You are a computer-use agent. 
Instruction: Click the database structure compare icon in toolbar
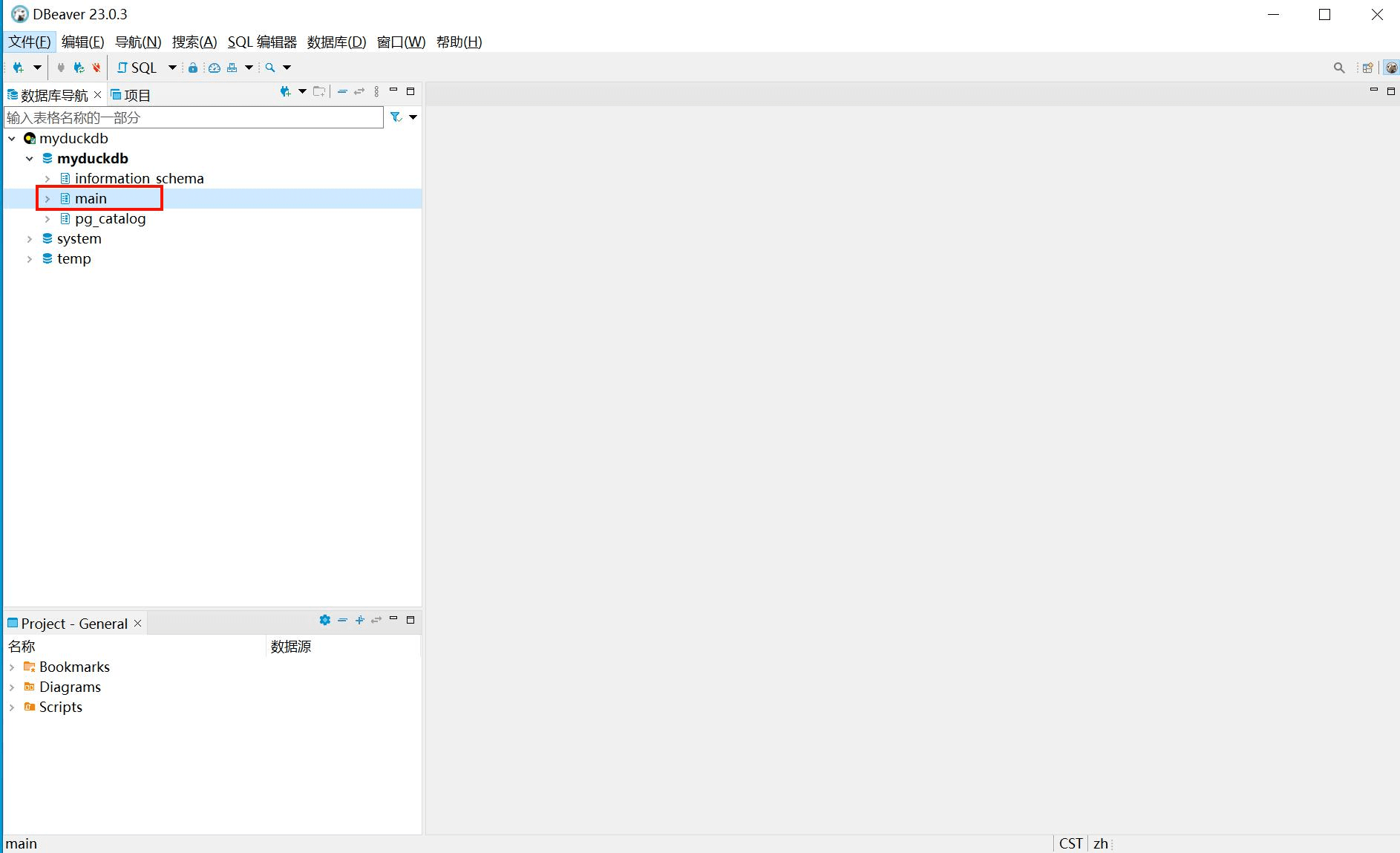pyautogui.click(x=232, y=68)
